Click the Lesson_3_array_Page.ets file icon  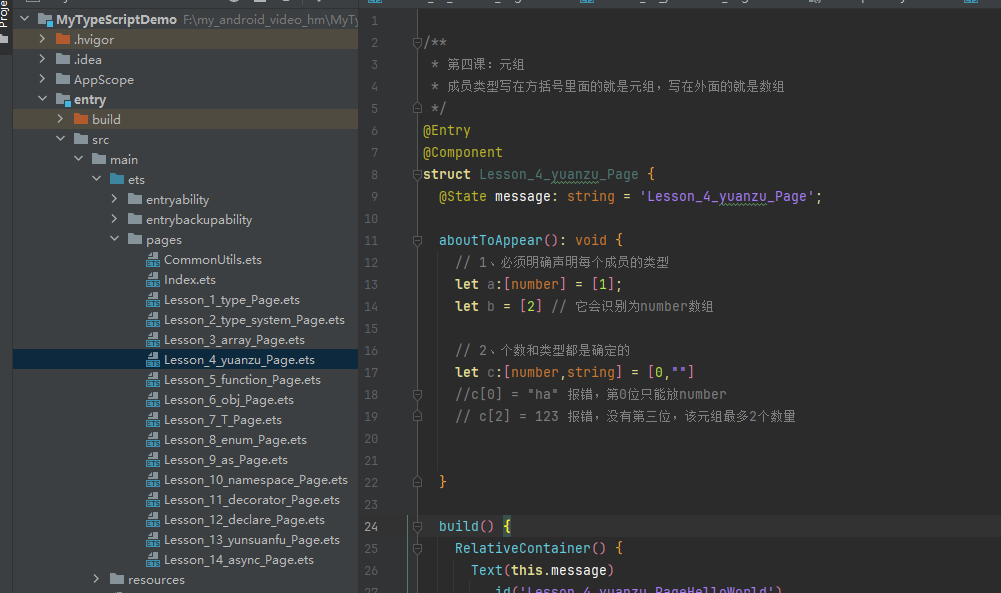[x=153, y=340]
